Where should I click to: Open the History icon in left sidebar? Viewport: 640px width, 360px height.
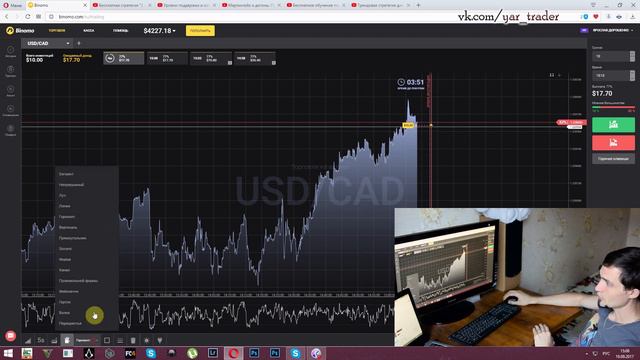11,51
